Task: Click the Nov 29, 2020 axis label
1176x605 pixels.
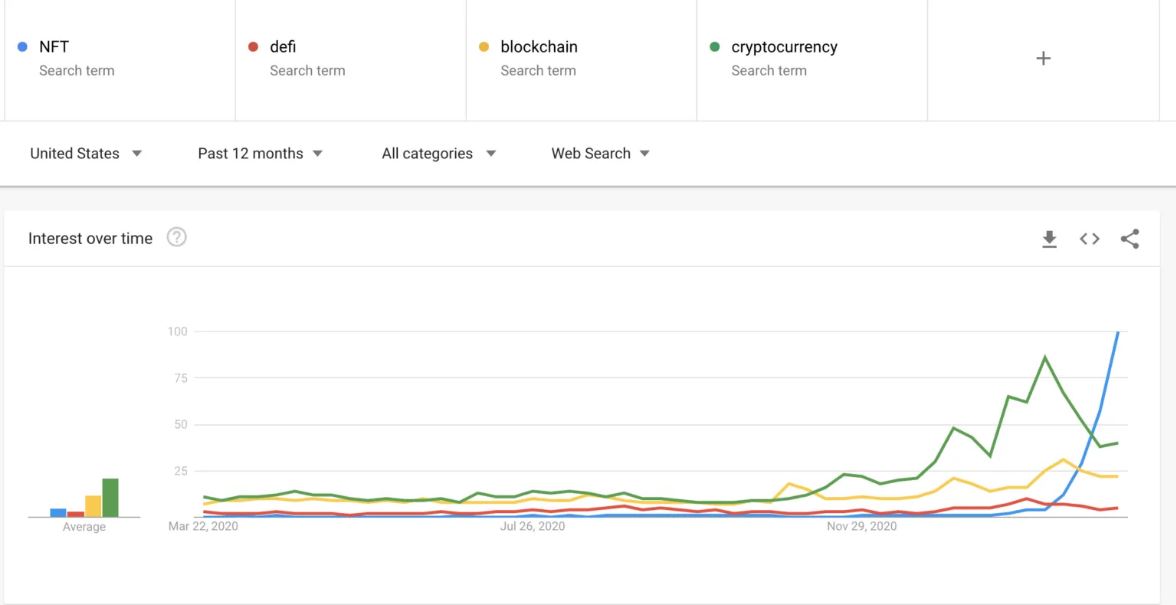Action: pos(862,527)
